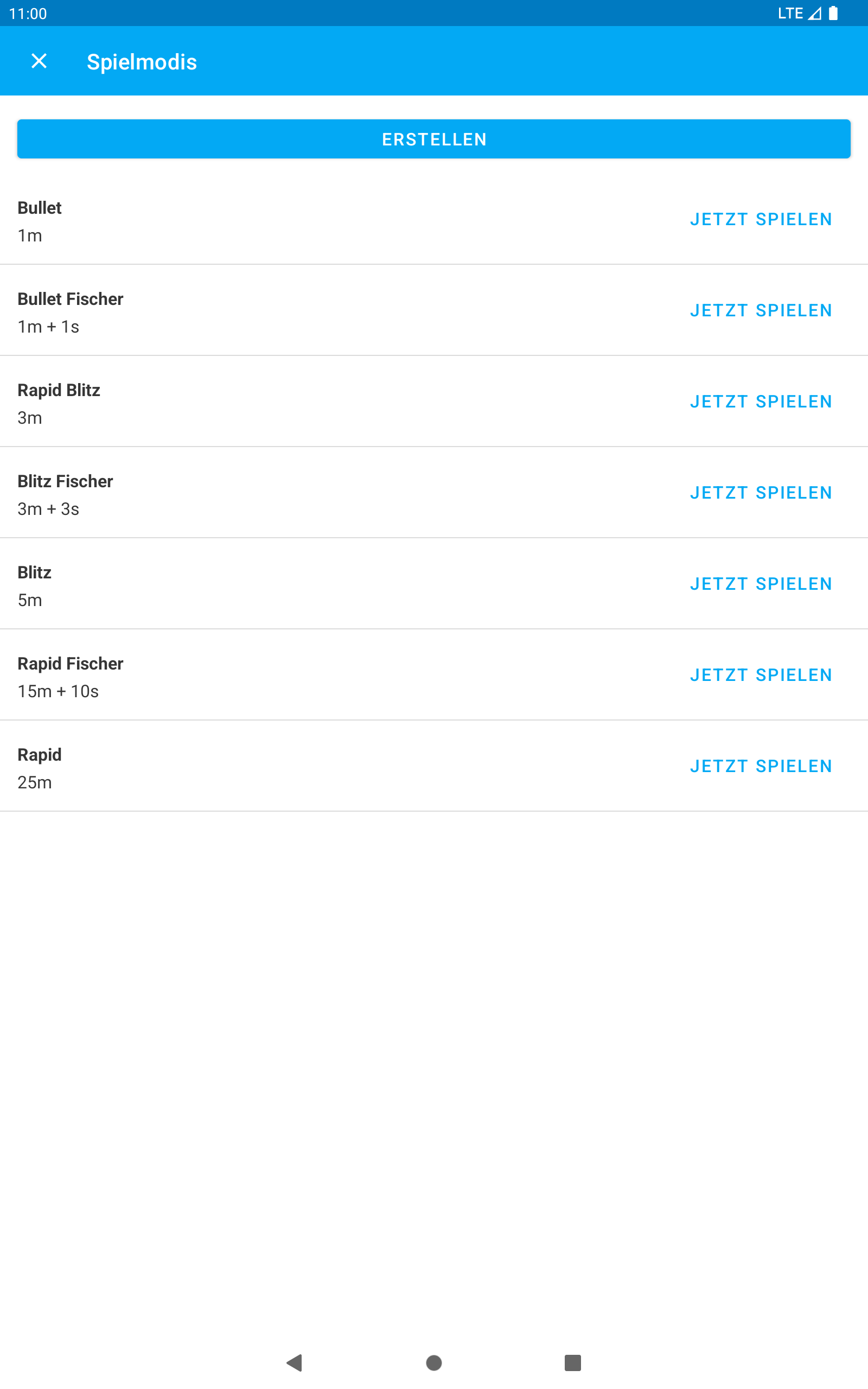Tap the Android back navigation icon

295,1362
